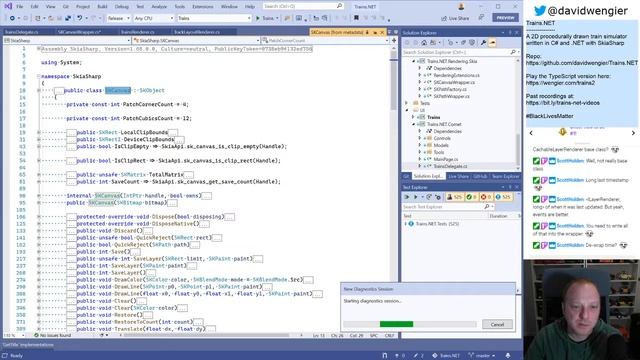Click the search magnifier in title search box
Screen dimensions: 640x360
click(x=339, y=6)
